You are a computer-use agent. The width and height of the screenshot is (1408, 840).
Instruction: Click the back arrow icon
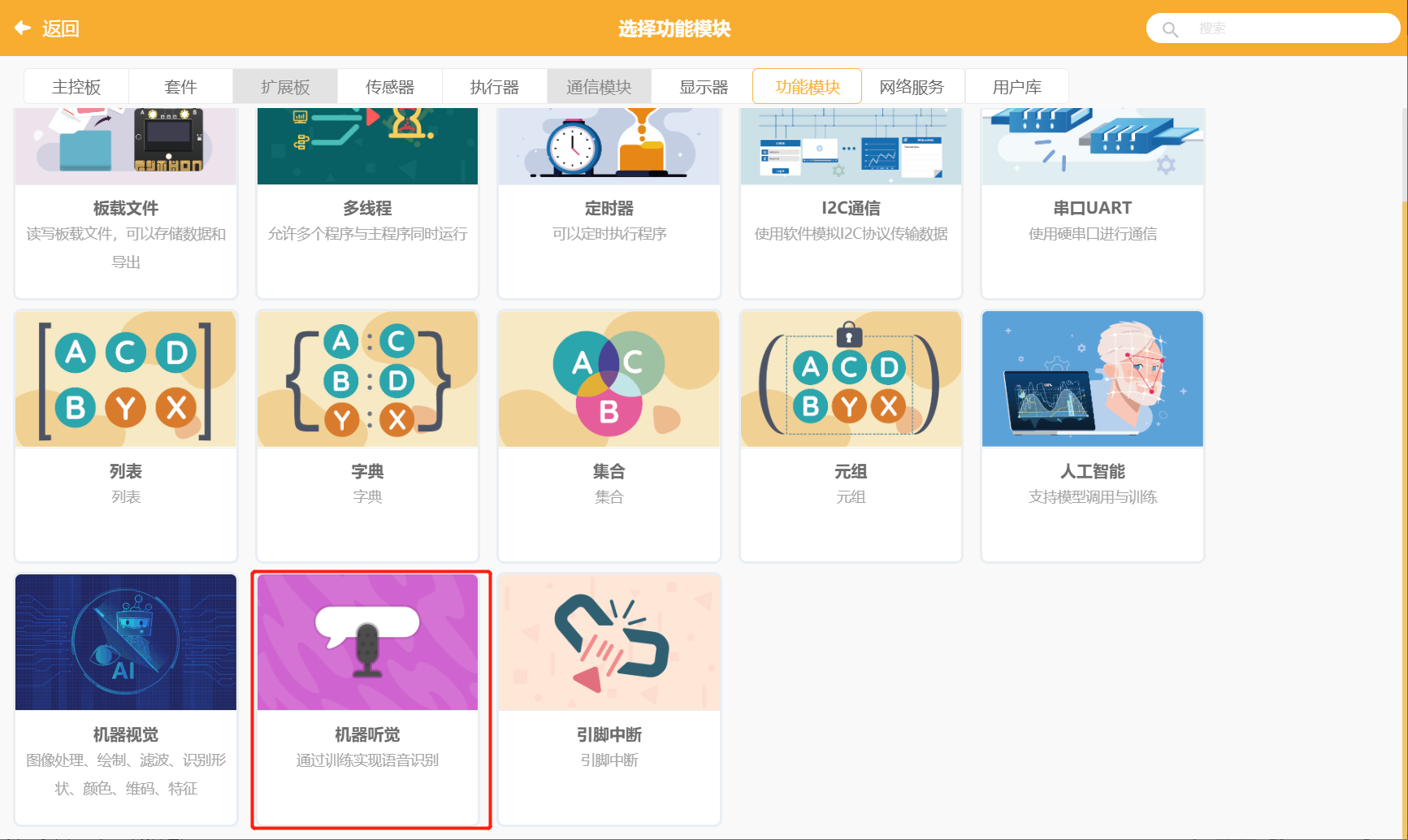click(x=23, y=28)
